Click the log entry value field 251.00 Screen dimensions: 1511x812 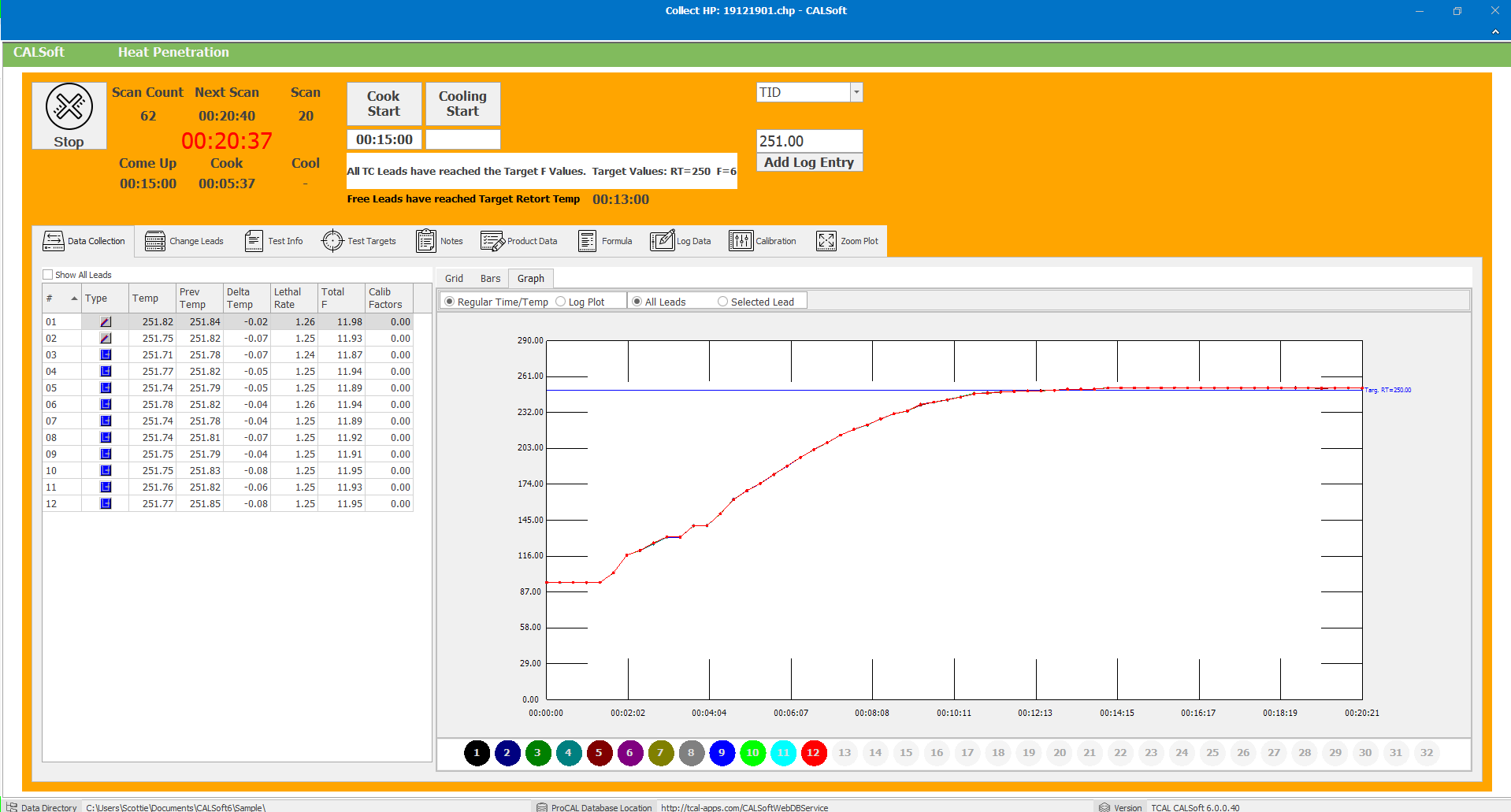pyautogui.click(x=809, y=141)
